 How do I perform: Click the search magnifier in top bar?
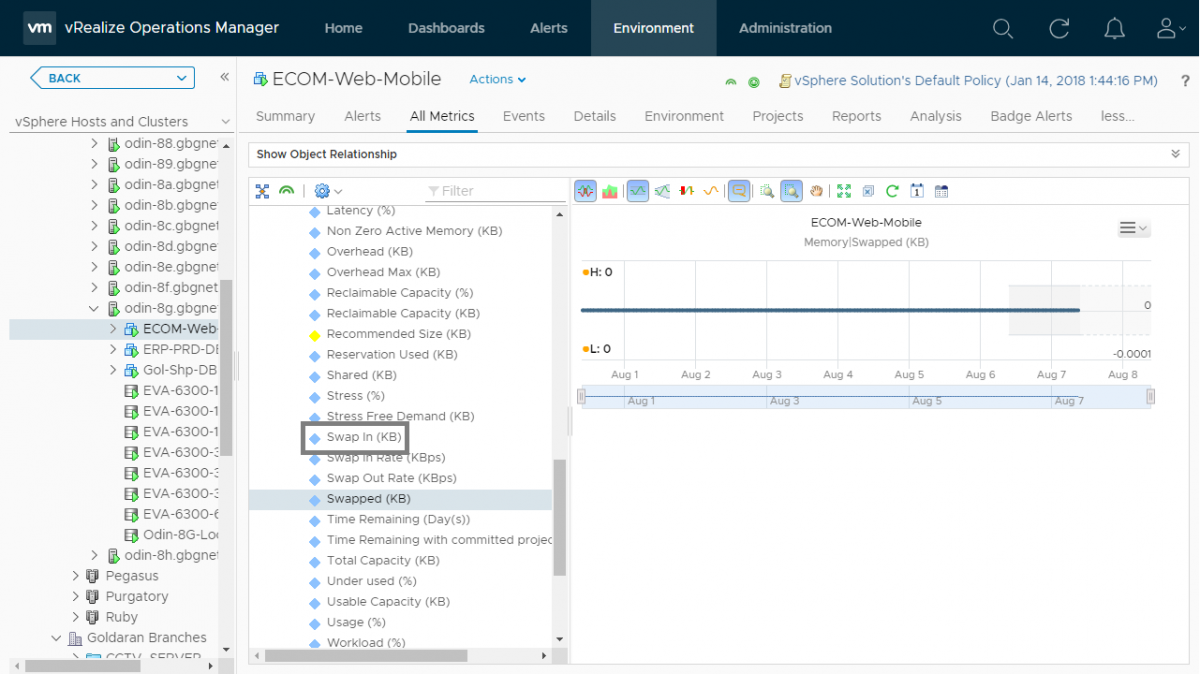[1003, 28]
